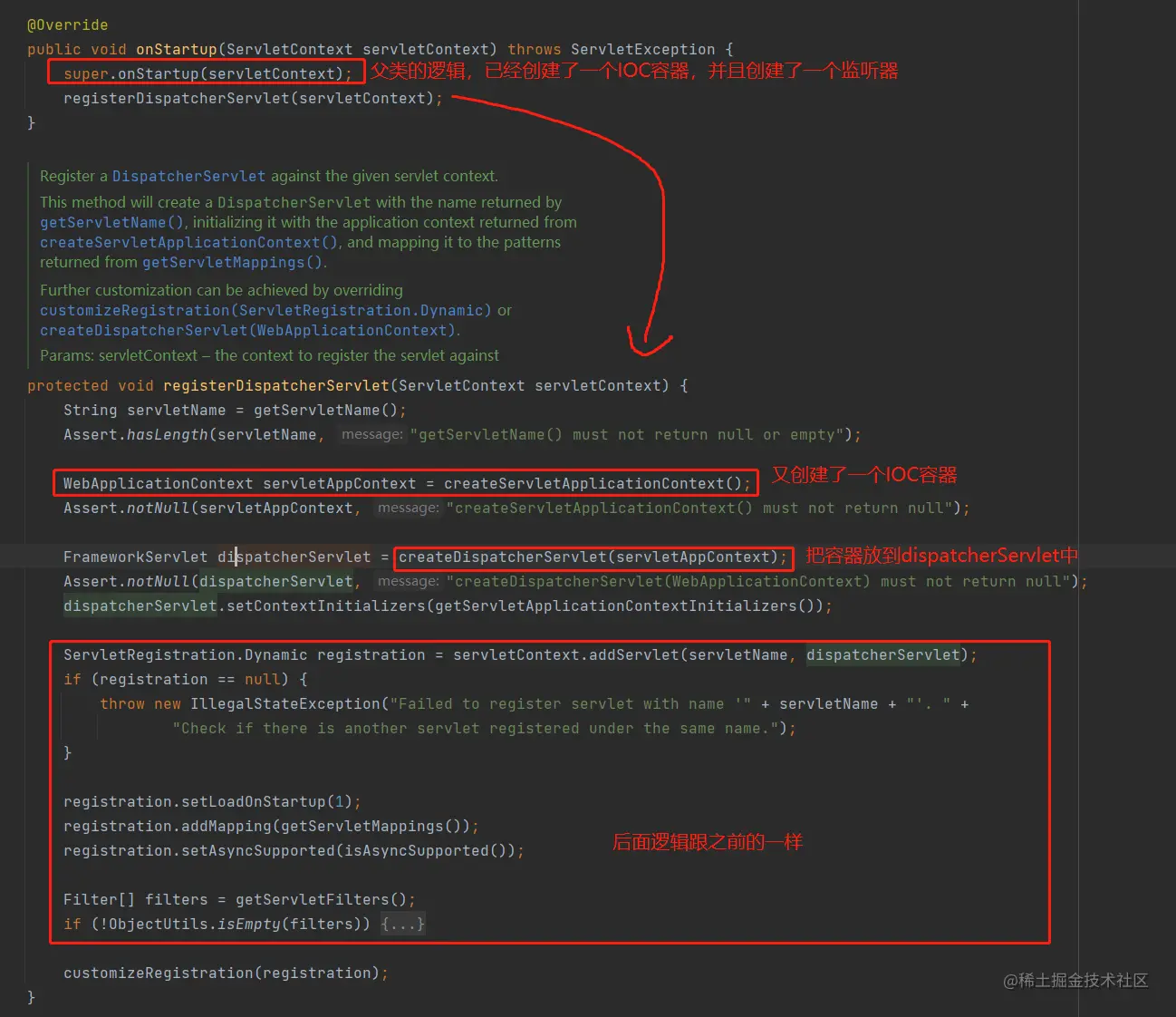Click the isAsyncSupported() call
Image resolution: width=1176 pixels, height=1017 pixels.
tap(426, 850)
